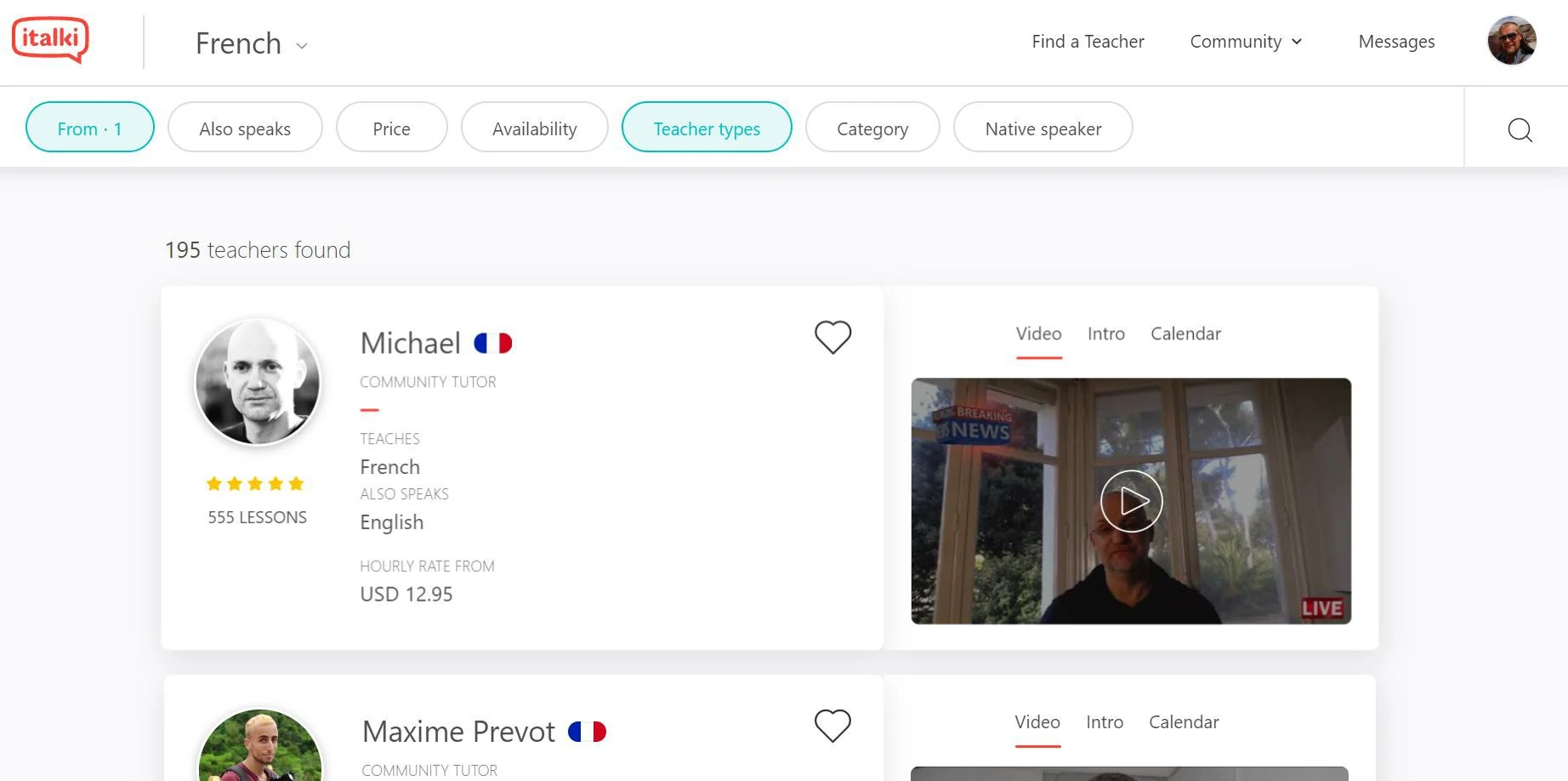This screenshot has height=781, width=1568.
Task: Go to Find a Teacher
Action: (x=1088, y=42)
